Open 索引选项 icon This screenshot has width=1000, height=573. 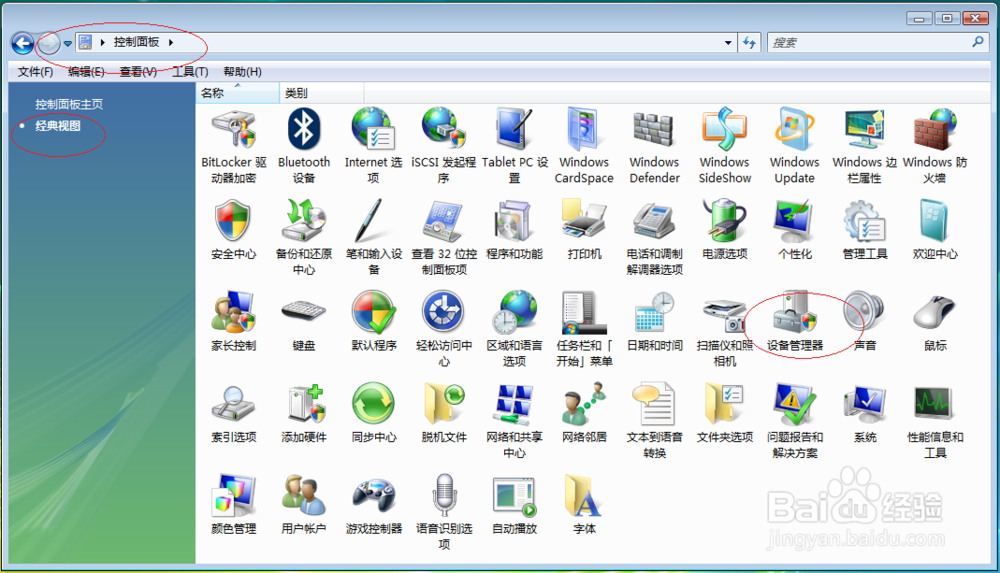[233, 403]
